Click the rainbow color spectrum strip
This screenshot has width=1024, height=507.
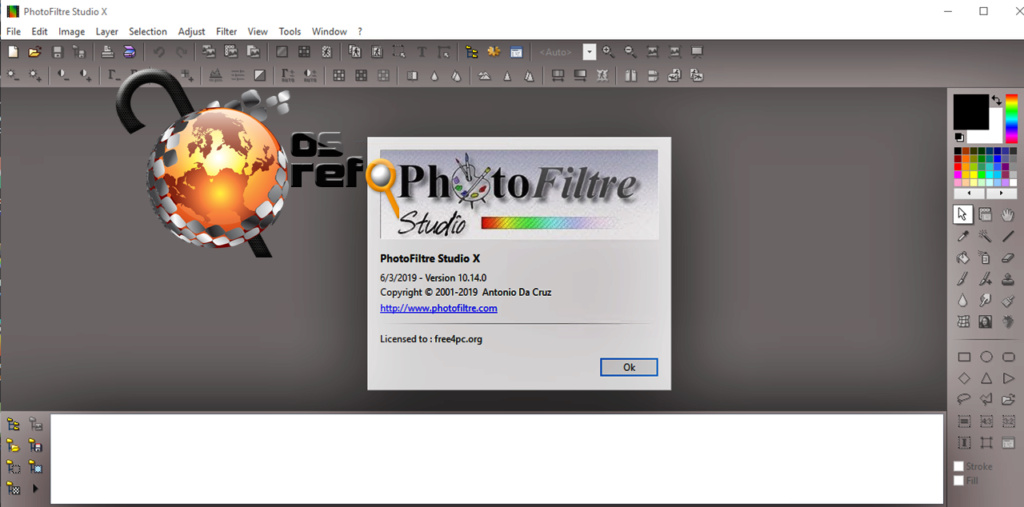[x=1012, y=118]
